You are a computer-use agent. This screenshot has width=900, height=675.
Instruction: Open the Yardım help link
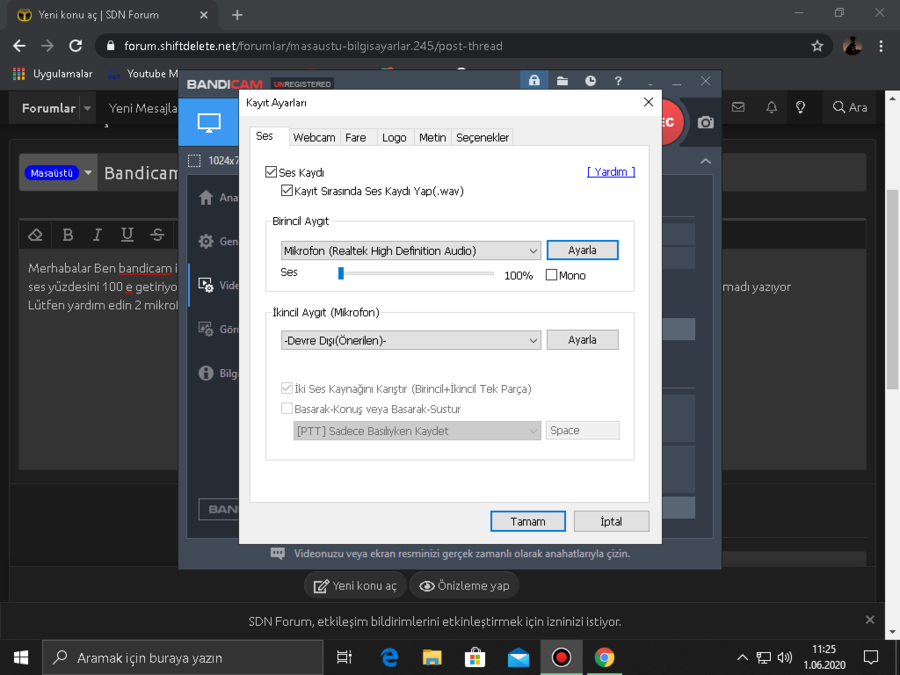pos(611,172)
